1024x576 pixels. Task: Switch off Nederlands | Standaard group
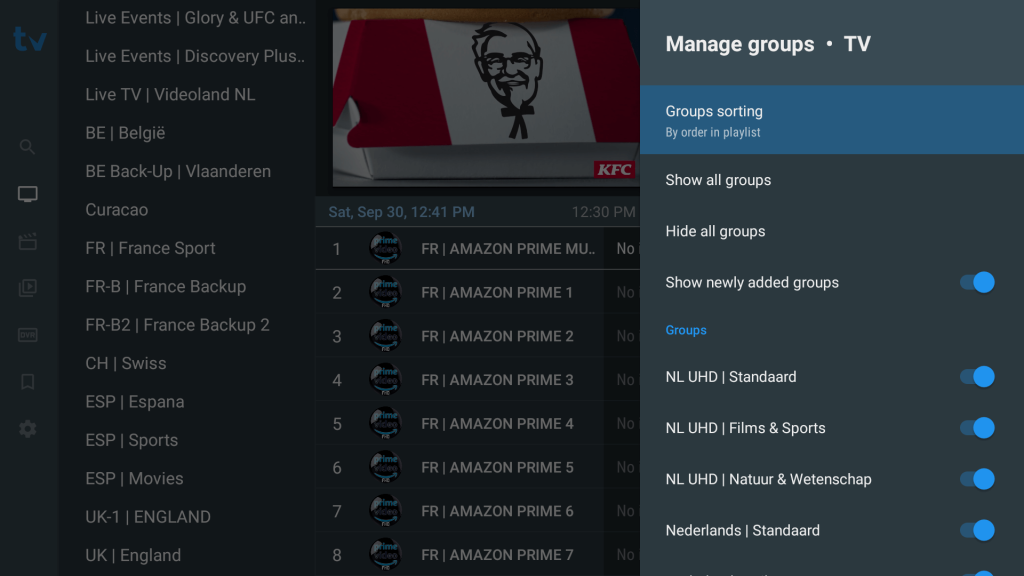coord(977,530)
